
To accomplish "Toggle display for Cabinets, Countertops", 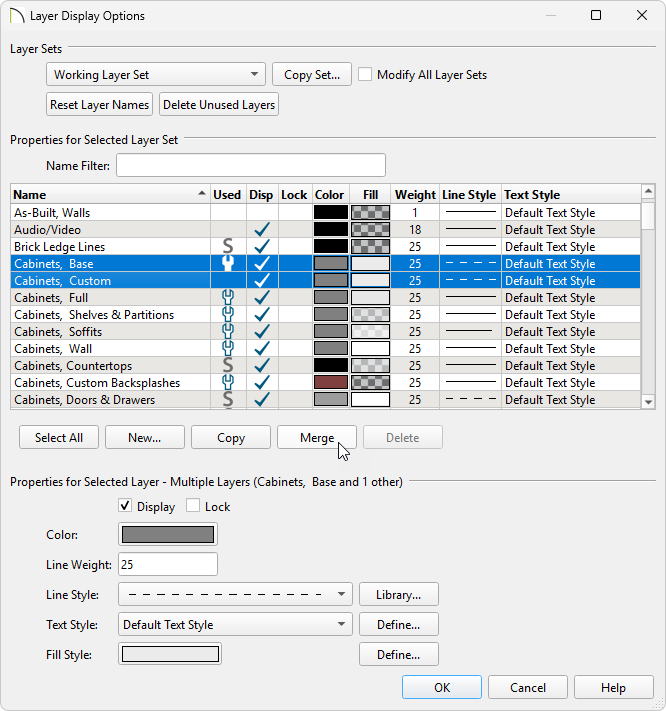I will coord(262,365).
